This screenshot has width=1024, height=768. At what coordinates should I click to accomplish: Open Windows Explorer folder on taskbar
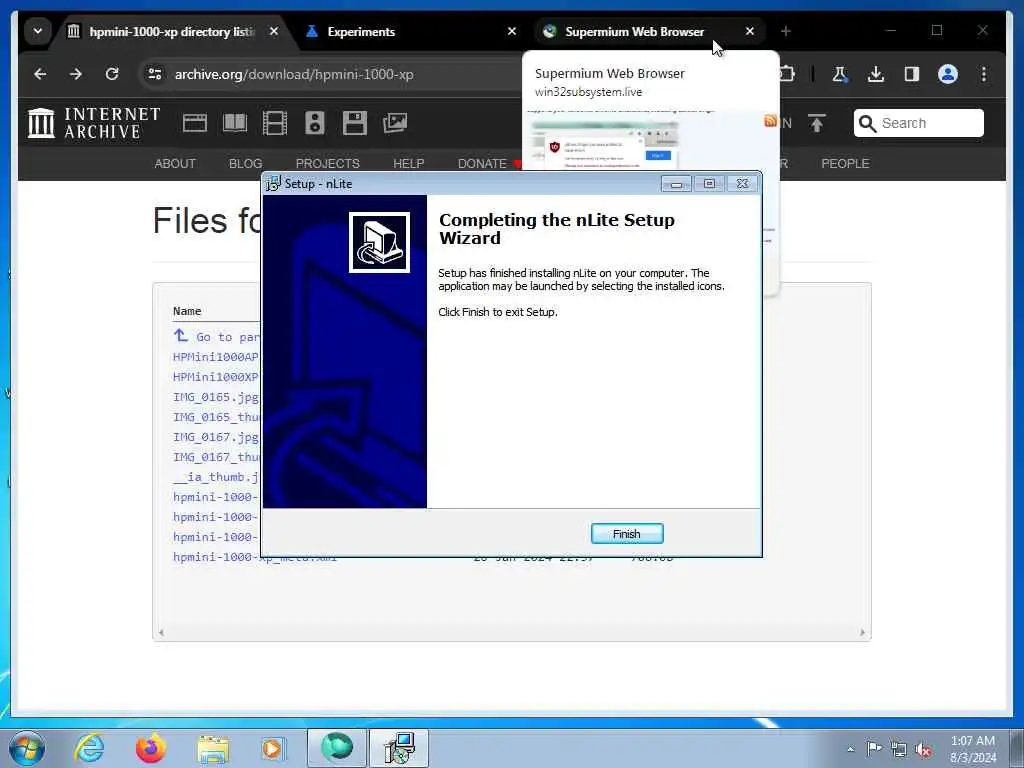pos(214,748)
